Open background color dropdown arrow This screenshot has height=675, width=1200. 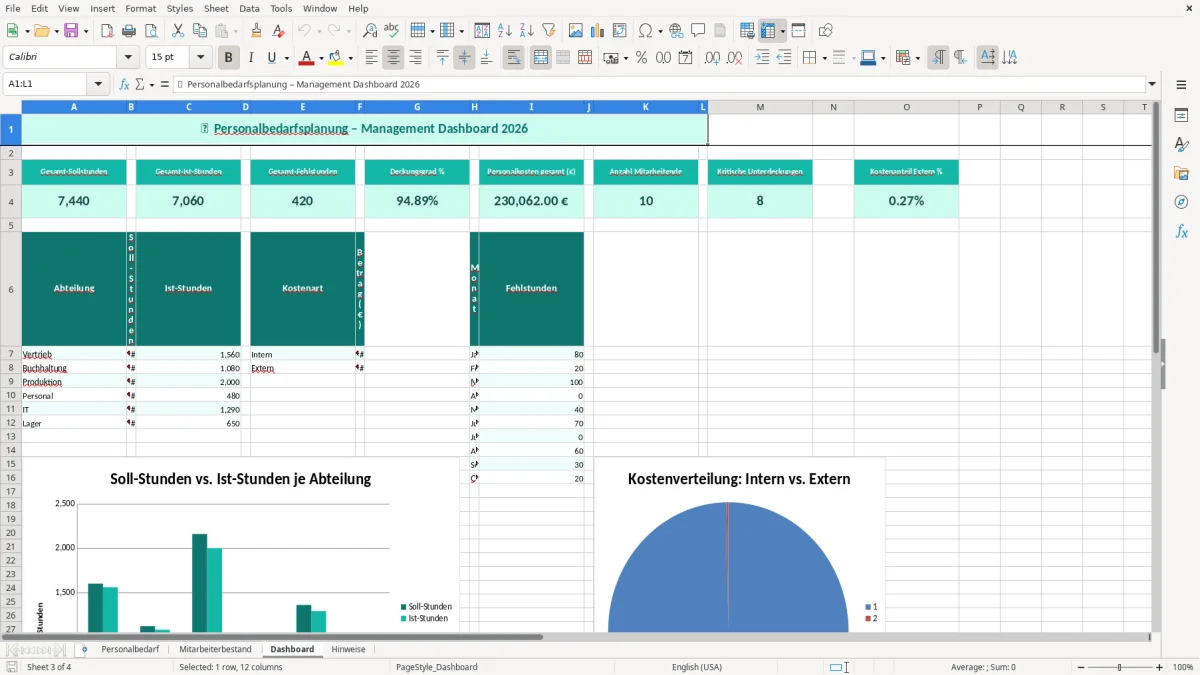351,58
